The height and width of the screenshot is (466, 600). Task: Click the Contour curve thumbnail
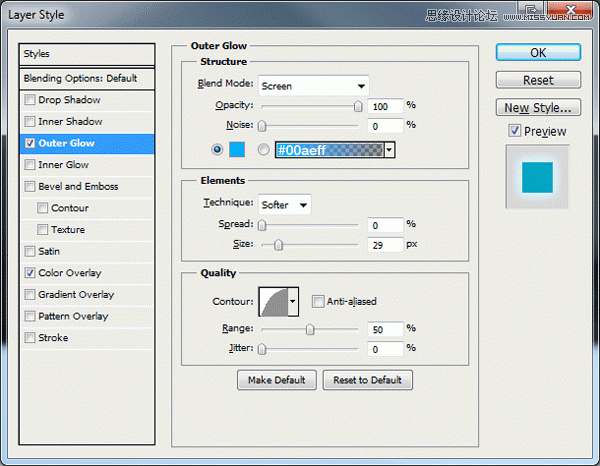point(273,301)
